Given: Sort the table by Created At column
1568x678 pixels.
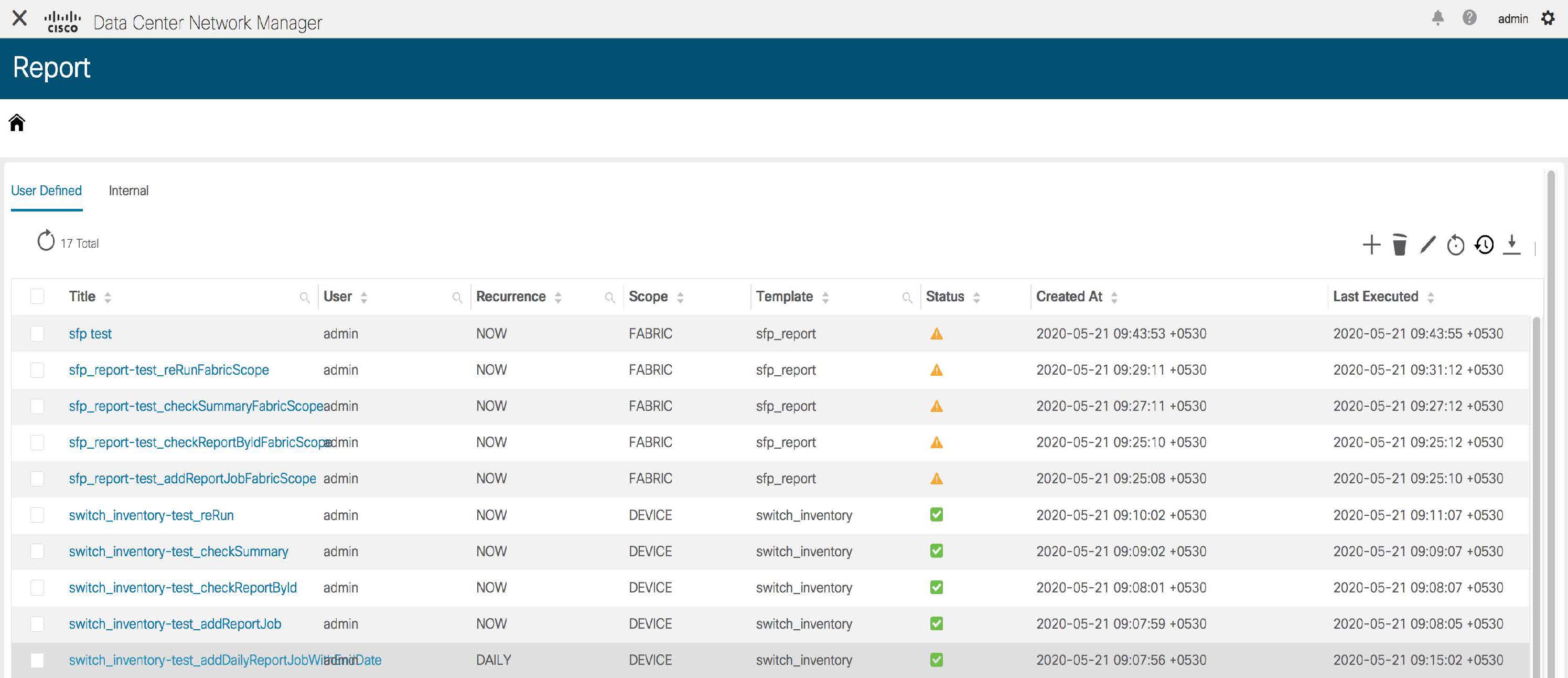Looking at the screenshot, I should pos(1114,296).
